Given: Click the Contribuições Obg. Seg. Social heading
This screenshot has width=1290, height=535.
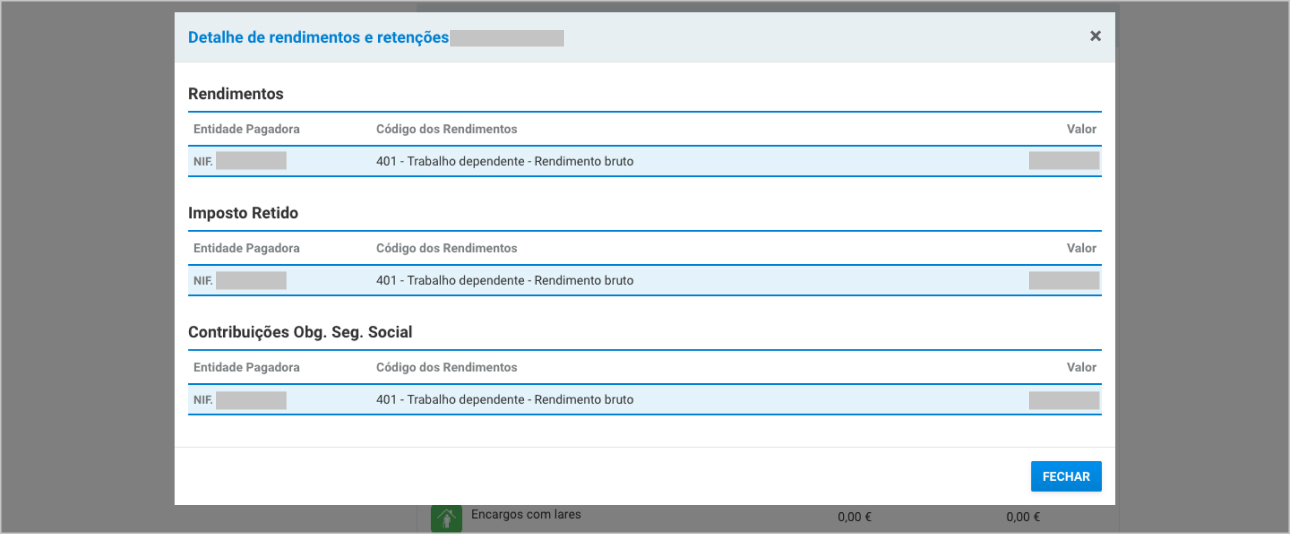Looking at the screenshot, I should click(x=300, y=332).
